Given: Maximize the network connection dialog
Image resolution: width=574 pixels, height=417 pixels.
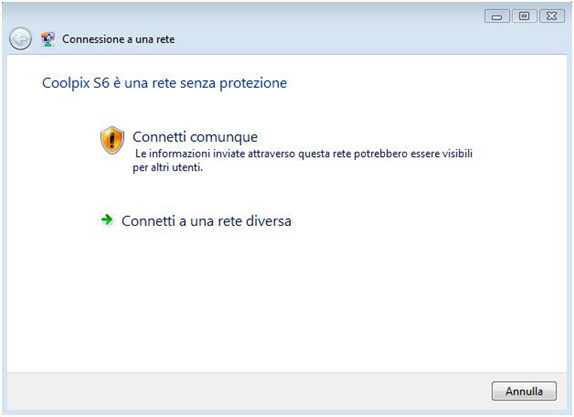Looking at the screenshot, I should (524, 16).
